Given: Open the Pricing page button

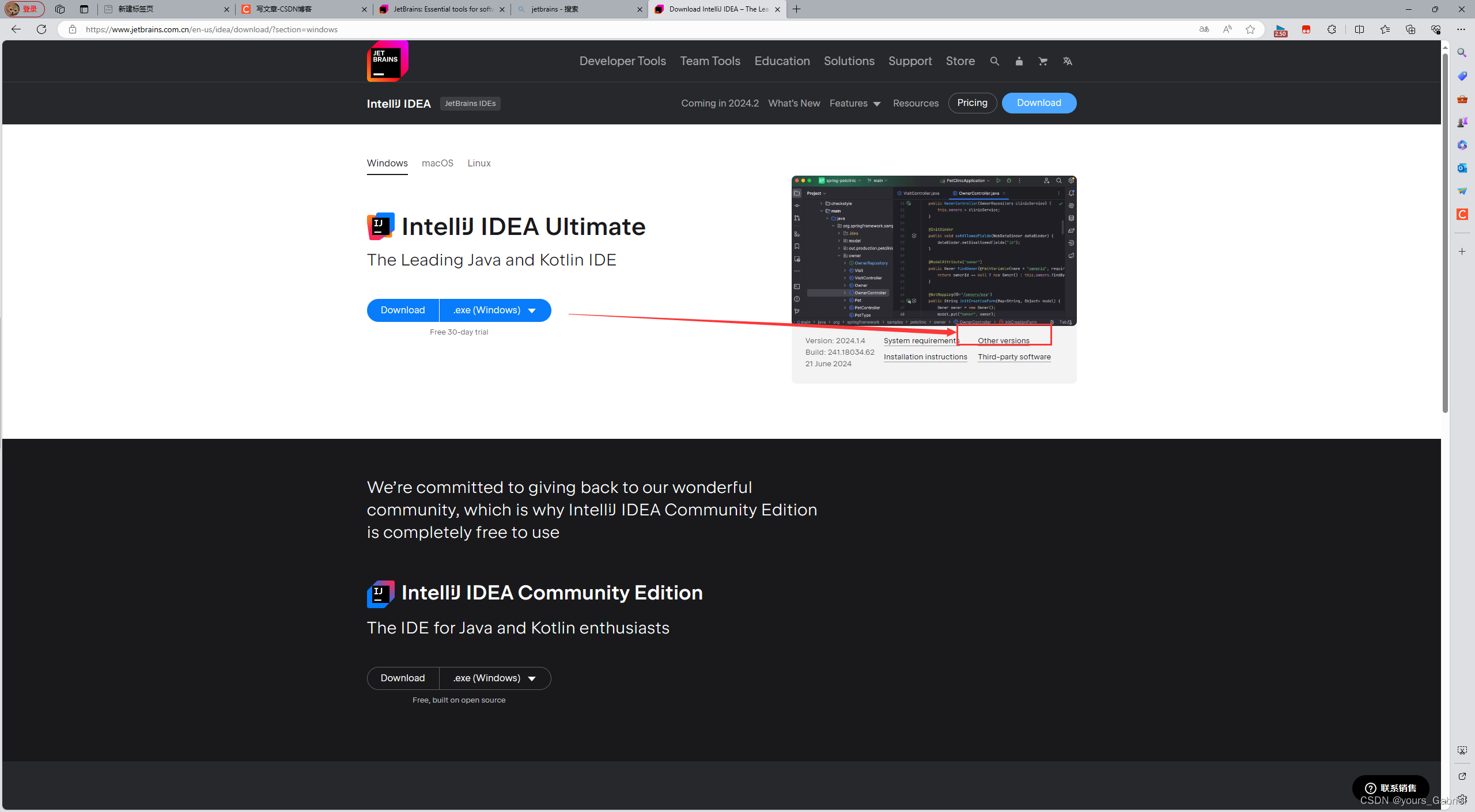Looking at the screenshot, I should [972, 103].
